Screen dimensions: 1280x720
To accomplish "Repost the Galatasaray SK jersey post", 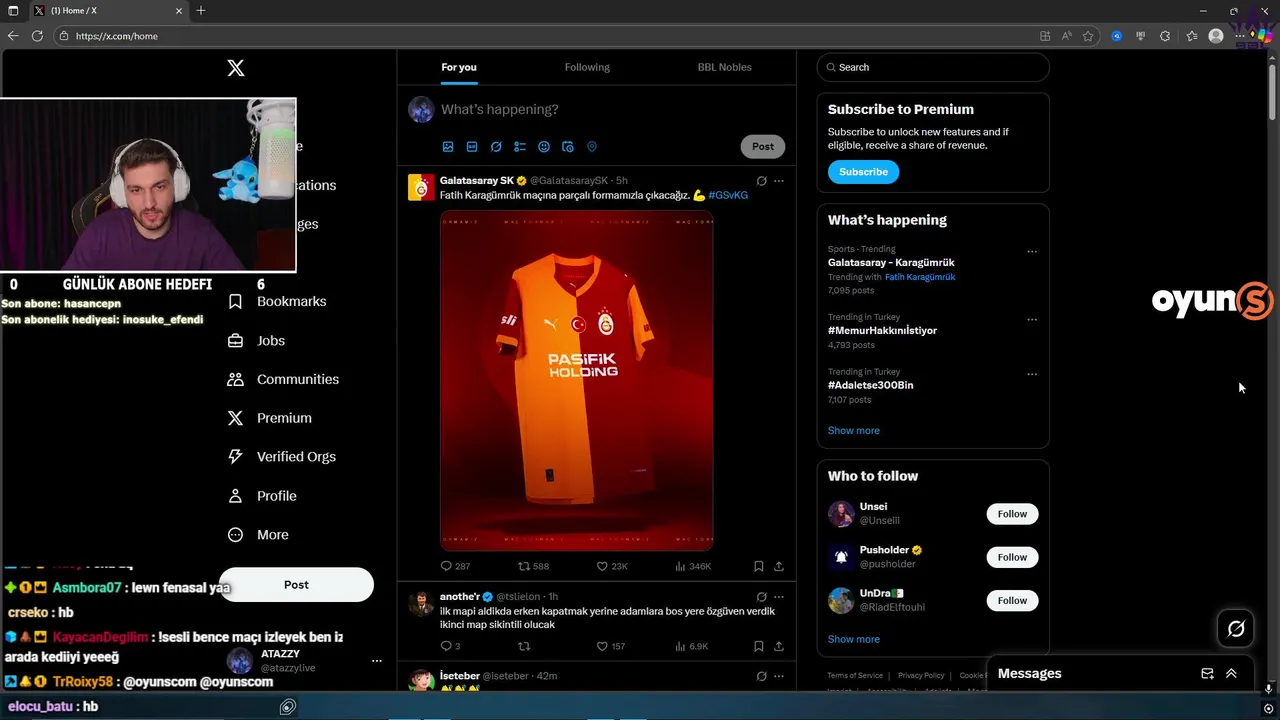I will (x=533, y=566).
